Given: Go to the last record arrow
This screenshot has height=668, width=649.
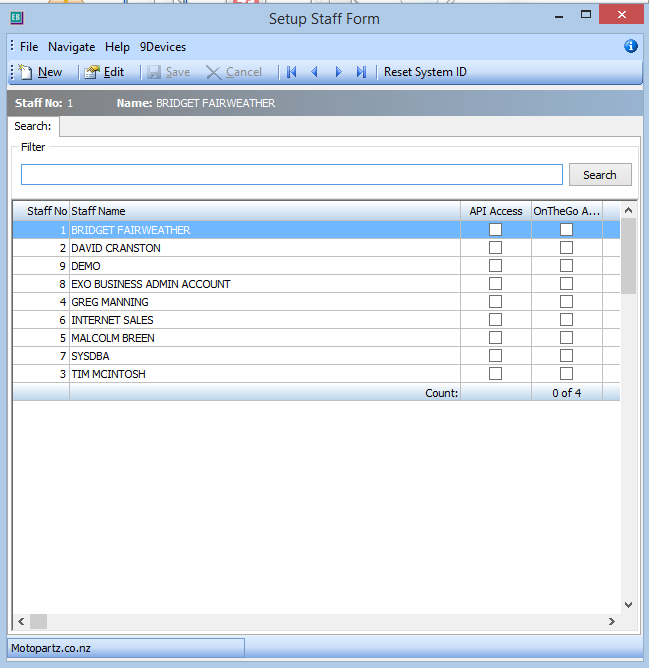Looking at the screenshot, I should point(361,72).
